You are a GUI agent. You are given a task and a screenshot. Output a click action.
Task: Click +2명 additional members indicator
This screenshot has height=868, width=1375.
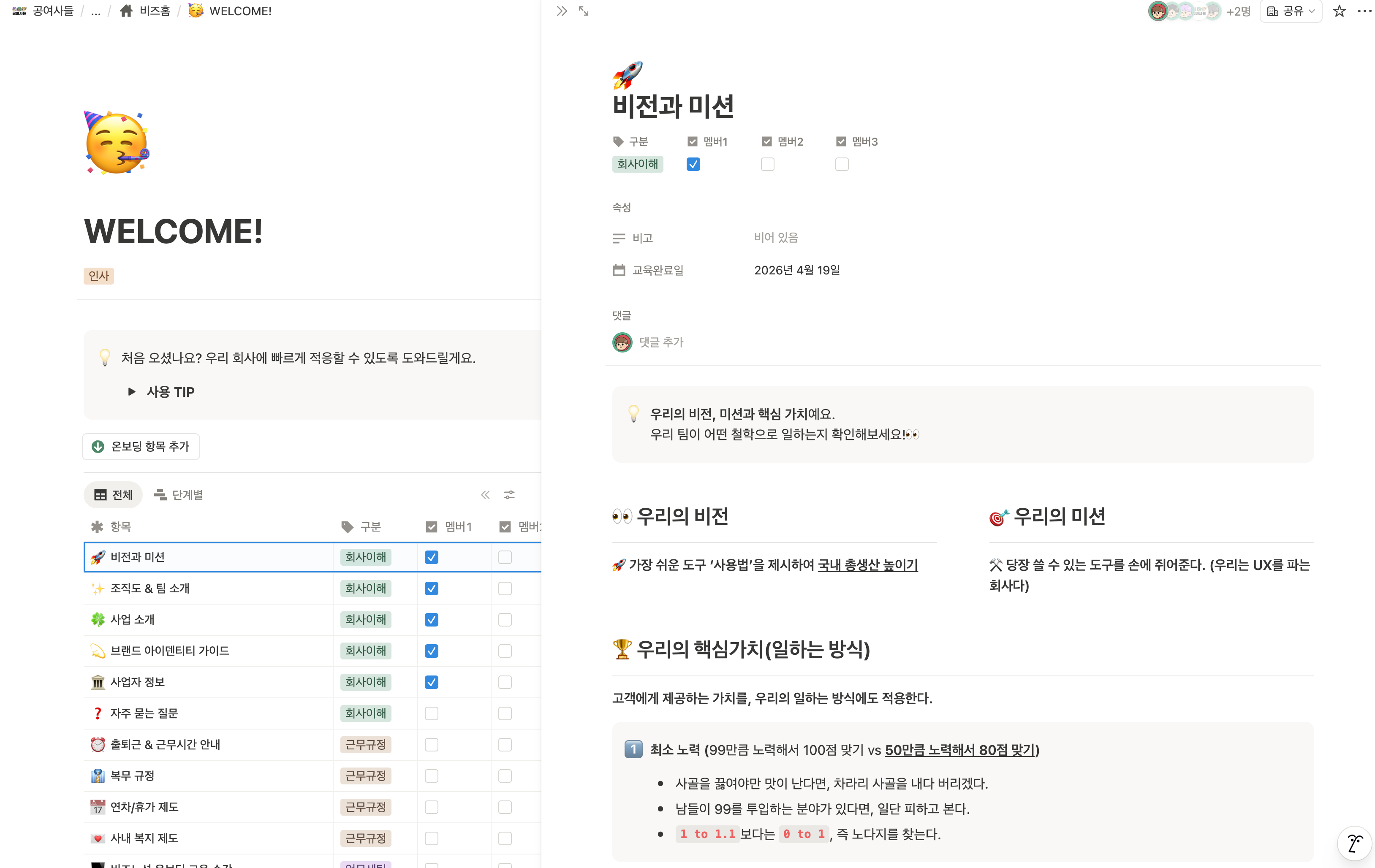coord(1238,11)
